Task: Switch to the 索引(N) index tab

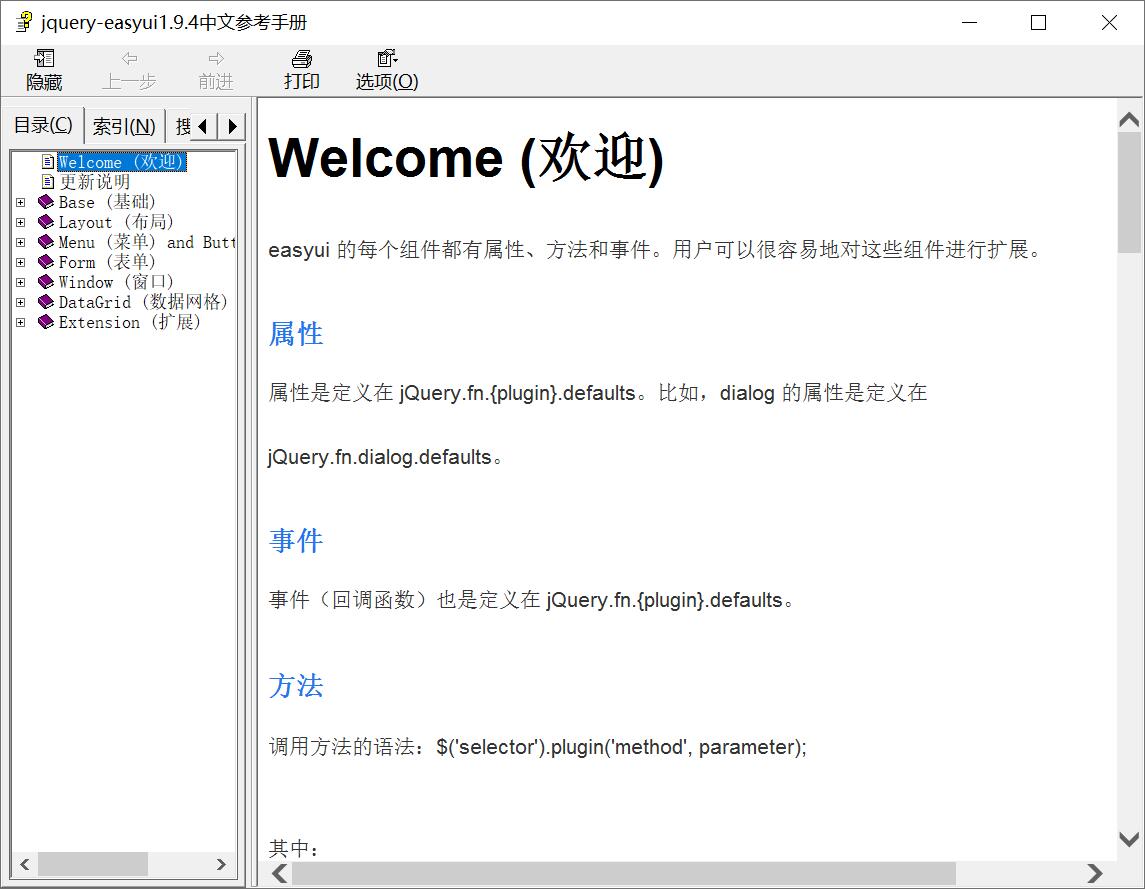Action: [124, 126]
